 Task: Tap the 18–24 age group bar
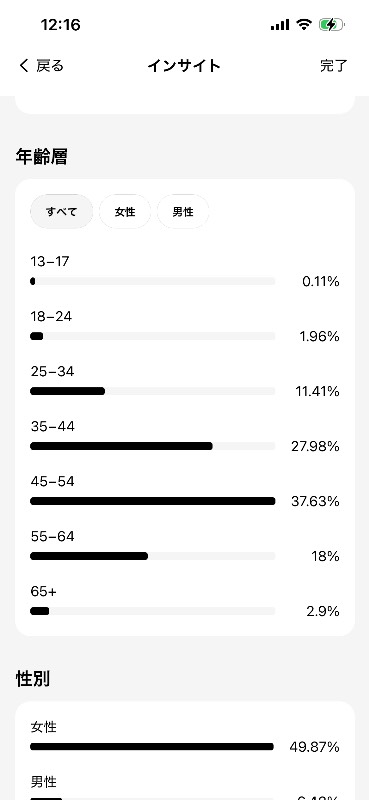tap(153, 336)
